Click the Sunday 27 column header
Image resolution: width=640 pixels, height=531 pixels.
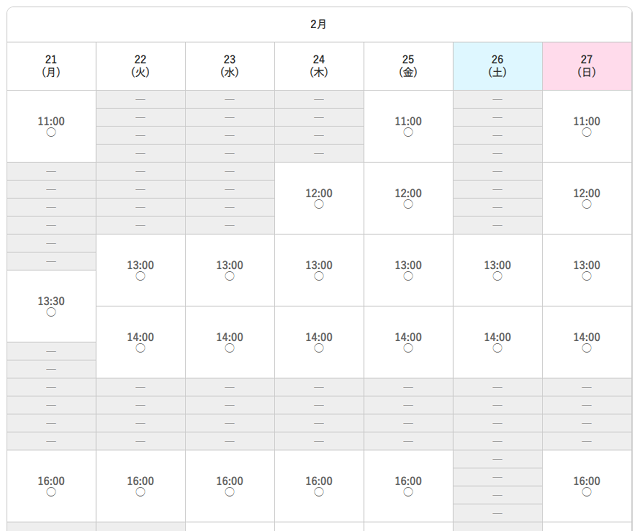click(x=587, y=66)
